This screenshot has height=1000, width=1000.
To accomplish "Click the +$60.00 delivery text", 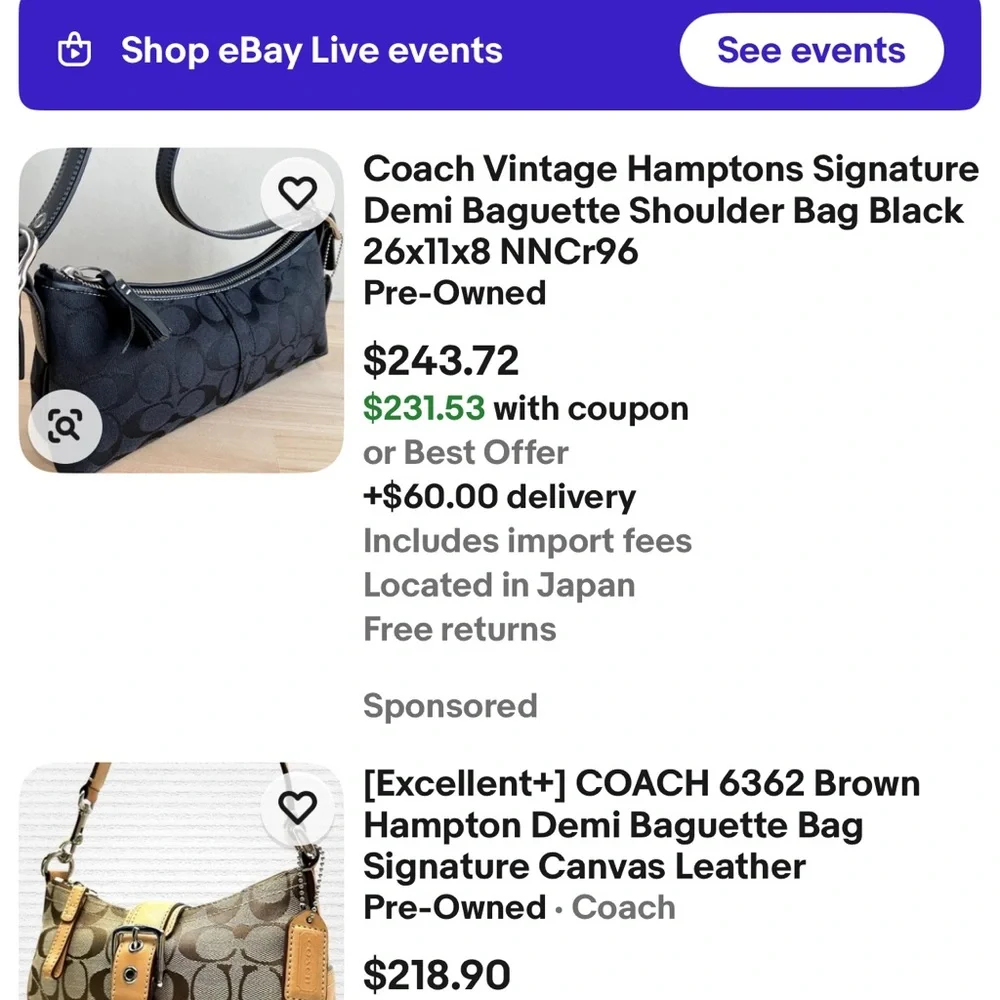I will click(x=499, y=497).
